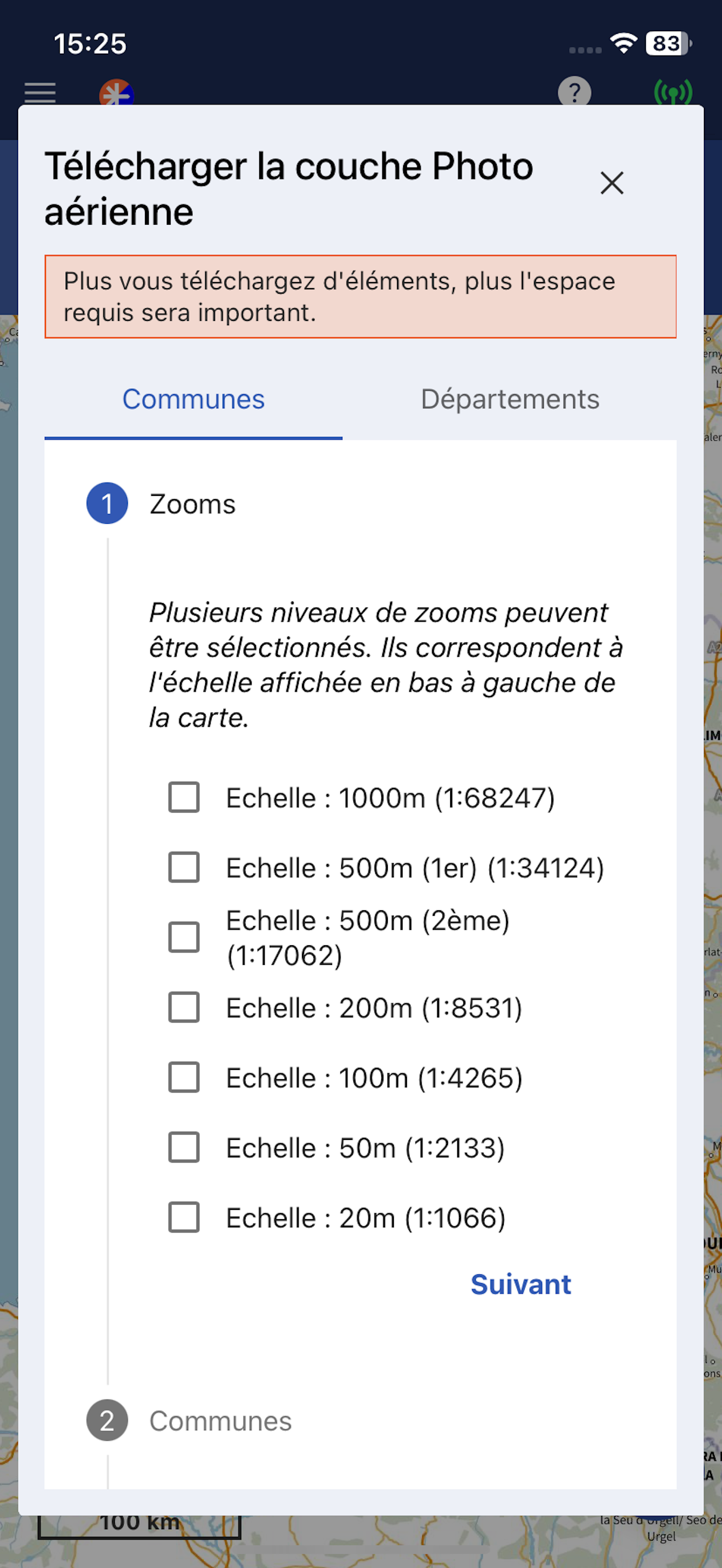Screen dimensions: 722x1568
Task: Enable the Echelle 20m (1:1066) checkbox
Action: click(184, 1218)
